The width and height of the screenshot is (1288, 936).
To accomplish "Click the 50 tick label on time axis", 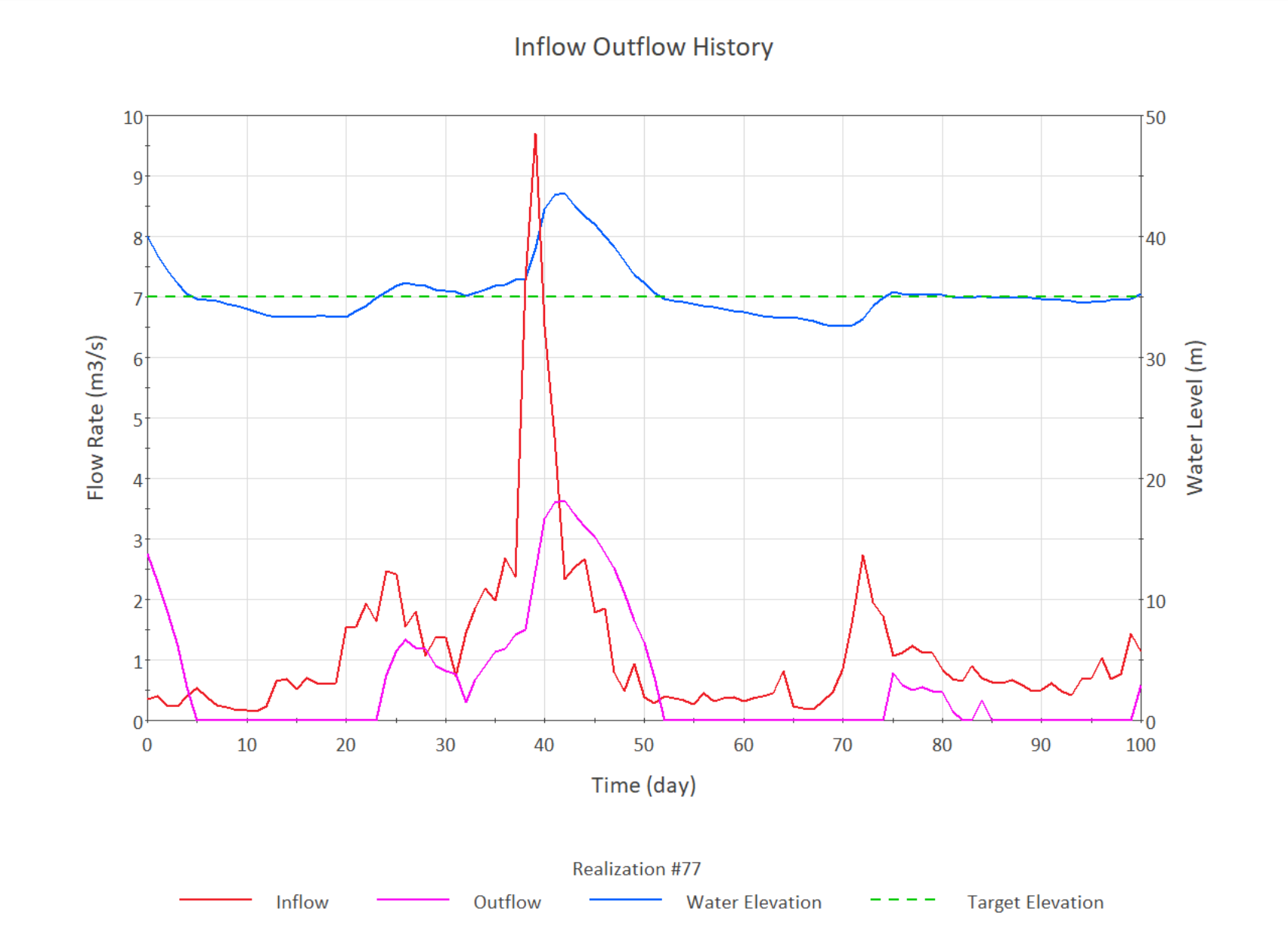I will (x=643, y=745).
